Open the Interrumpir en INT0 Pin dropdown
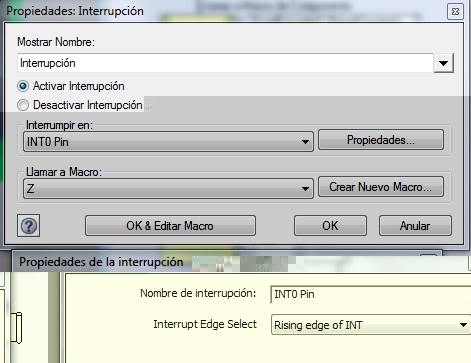The height and width of the screenshot is (363, 471). pyautogui.click(x=168, y=142)
